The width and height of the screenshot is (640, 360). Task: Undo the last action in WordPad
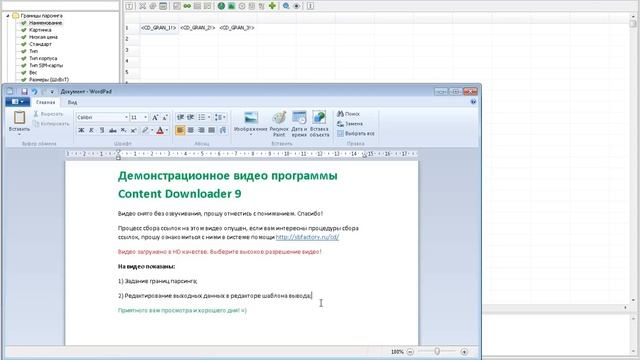coord(35,92)
